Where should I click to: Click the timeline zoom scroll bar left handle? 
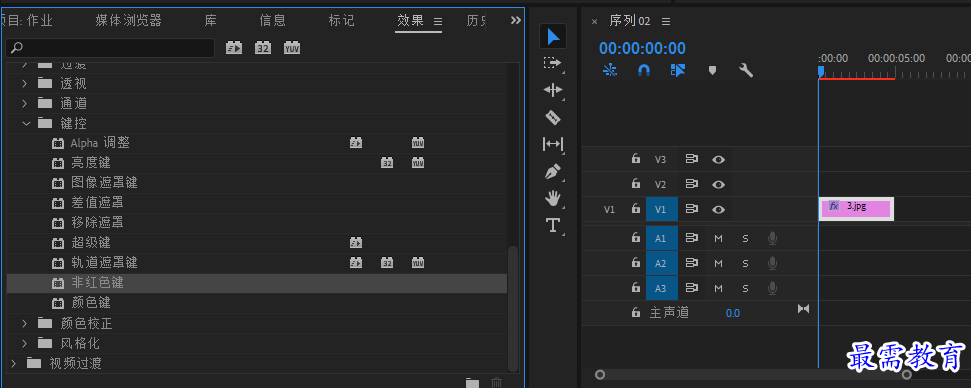coord(599,374)
